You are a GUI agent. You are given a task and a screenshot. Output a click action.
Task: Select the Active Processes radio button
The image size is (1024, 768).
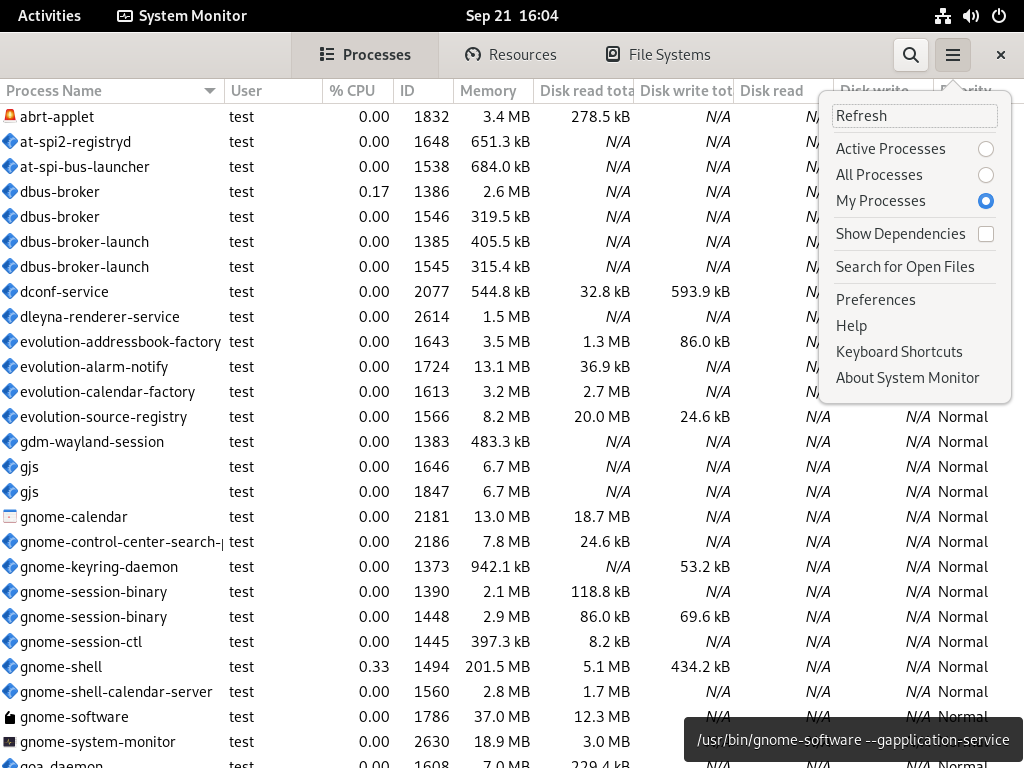pyautogui.click(x=985, y=149)
